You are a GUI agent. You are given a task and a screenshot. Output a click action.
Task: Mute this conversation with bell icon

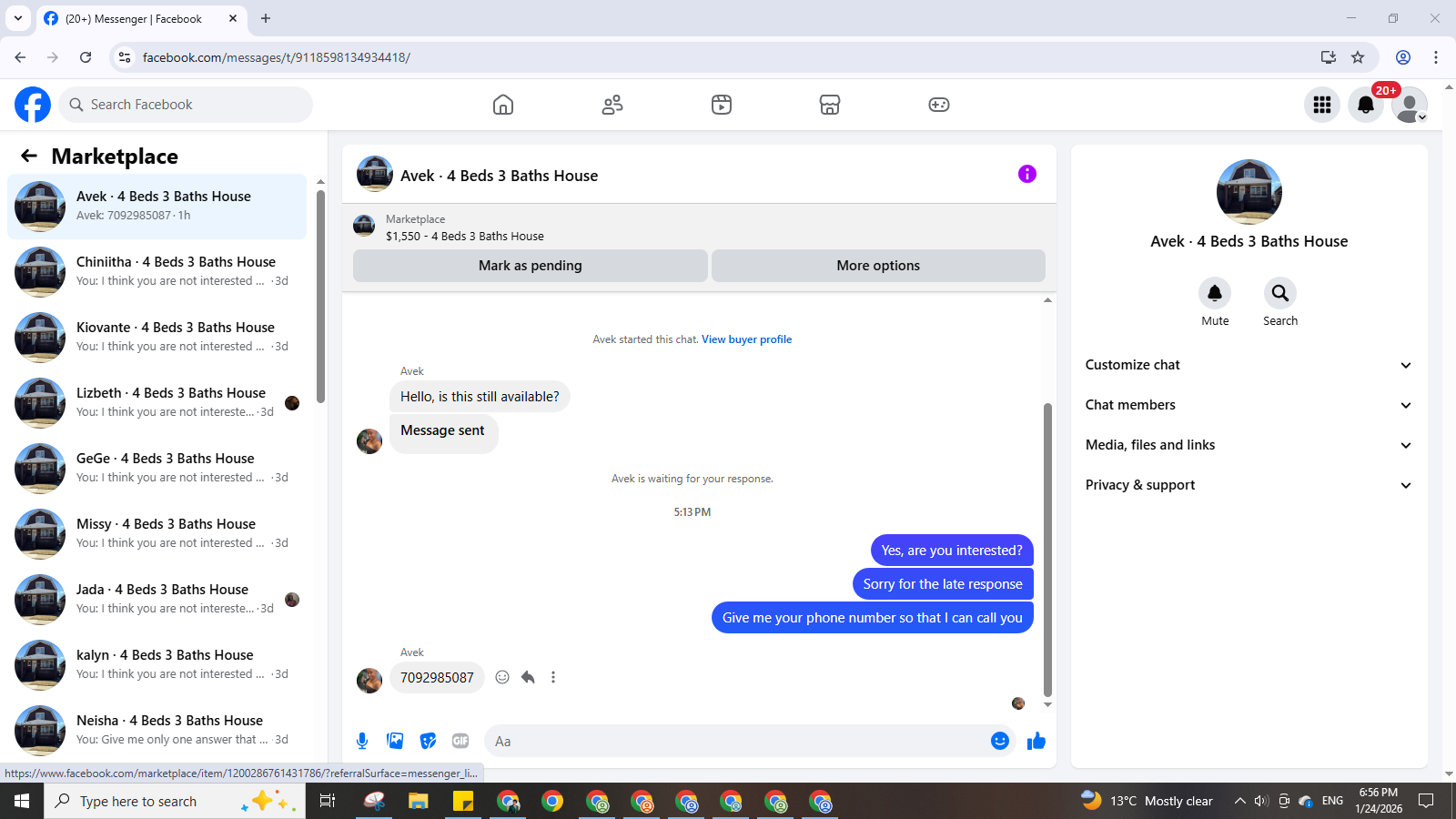1215,293
